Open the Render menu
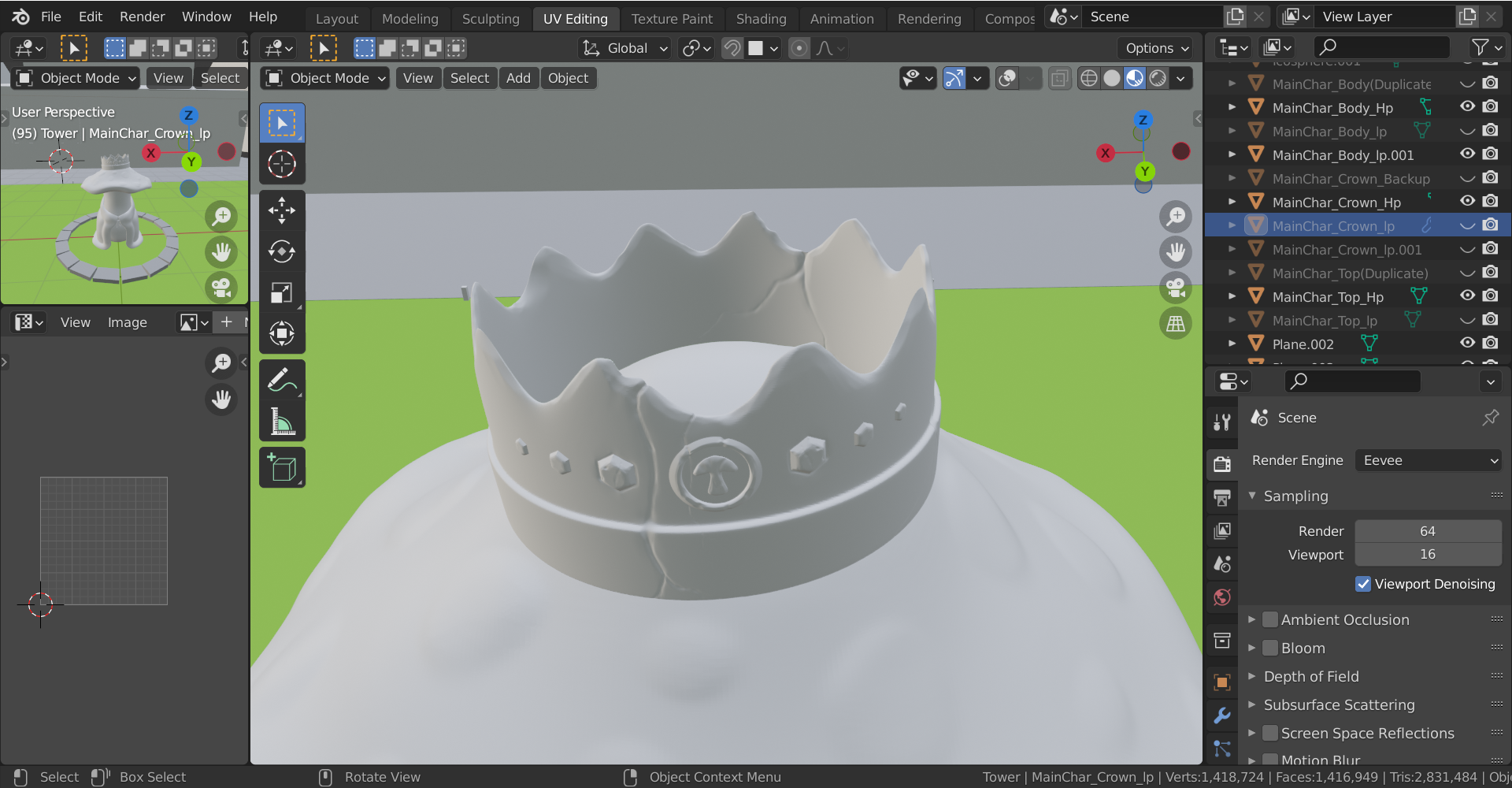This screenshot has width=1512, height=788. click(142, 17)
